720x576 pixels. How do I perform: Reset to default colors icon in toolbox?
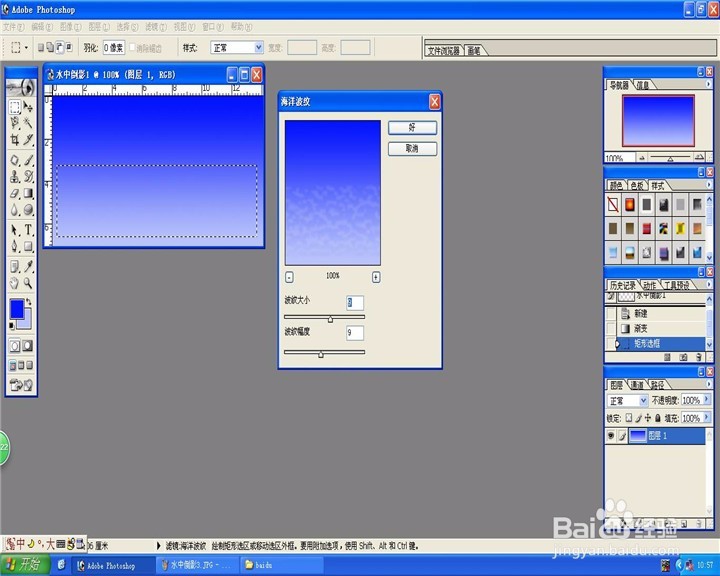coord(11,325)
